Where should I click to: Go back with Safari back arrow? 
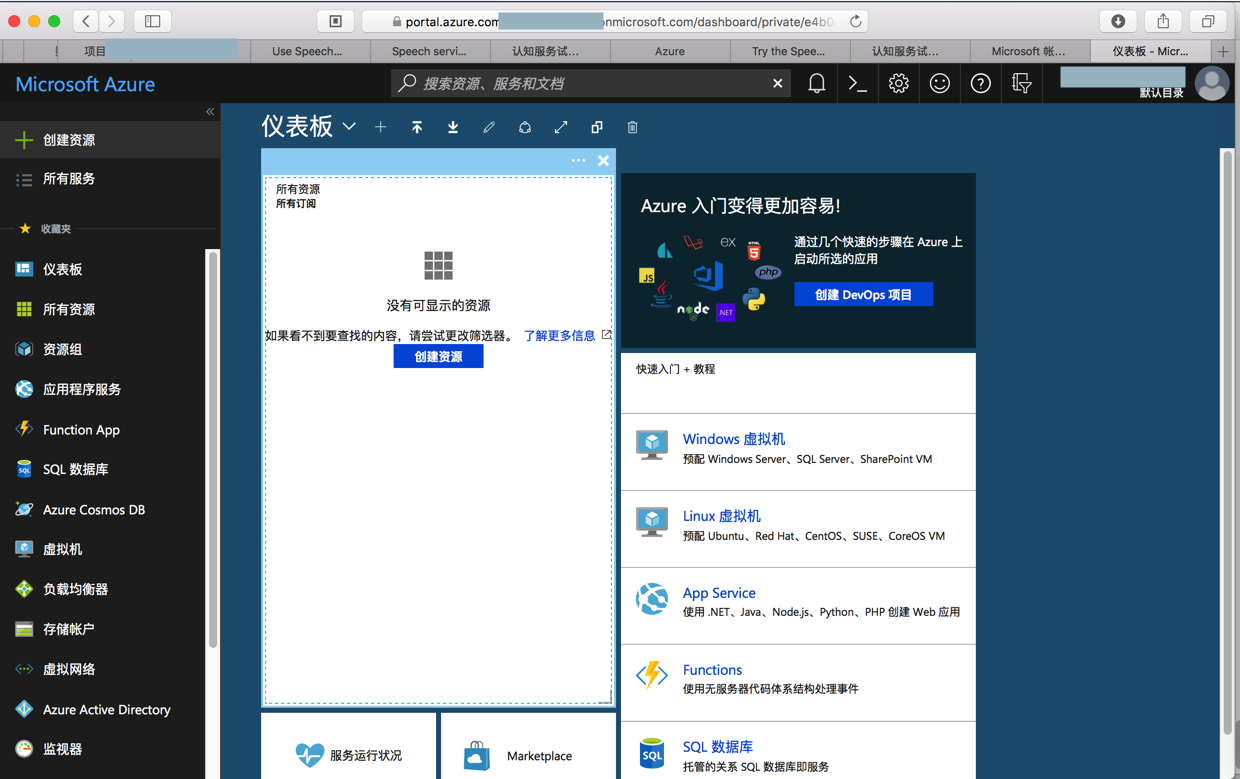(87, 21)
